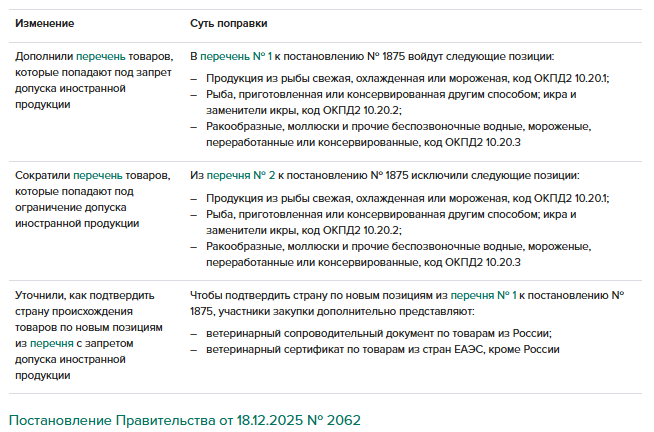Click 'Уточнили, как подтвердить страну происхождения' cell

[x=89, y=336]
